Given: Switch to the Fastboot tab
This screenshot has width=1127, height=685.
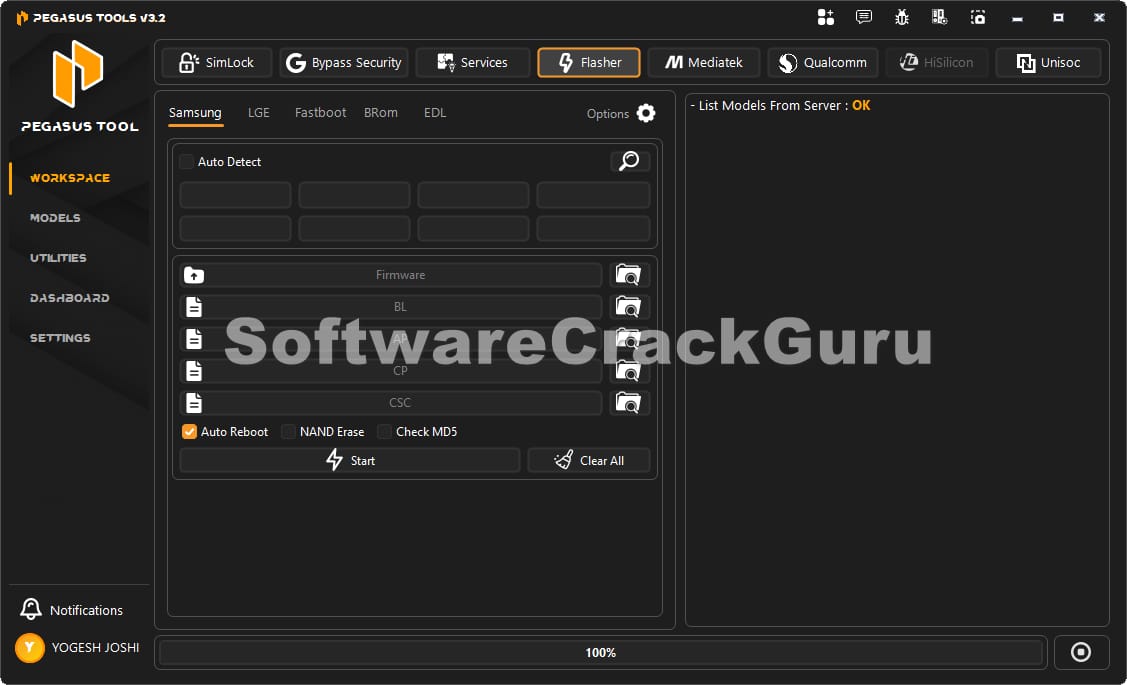Looking at the screenshot, I should coord(320,113).
